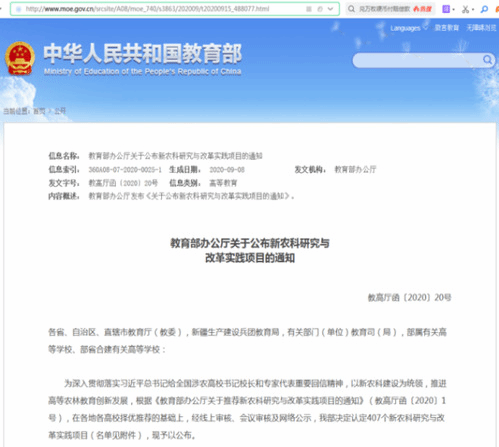The height and width of the screenshot is (447, 499).
Task: Click the 内容概述 summary text line
Action: (x=191, y=196)
